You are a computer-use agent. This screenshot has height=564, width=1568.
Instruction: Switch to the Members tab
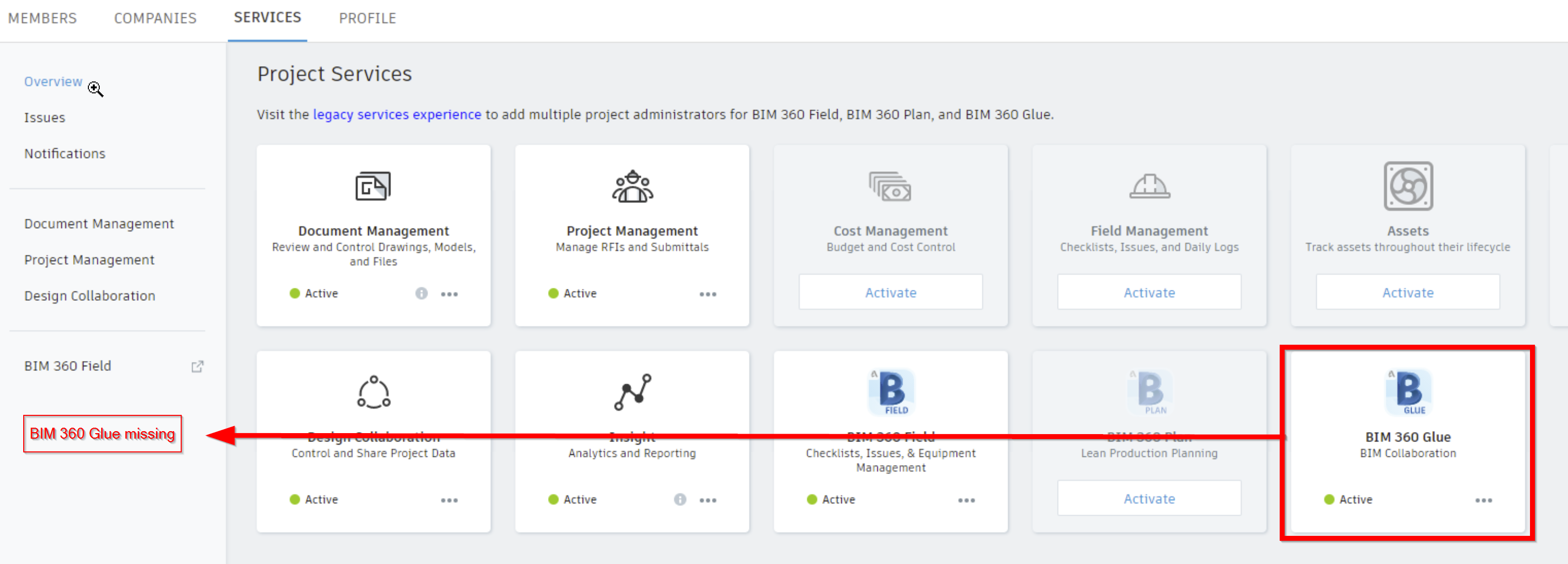42,18
